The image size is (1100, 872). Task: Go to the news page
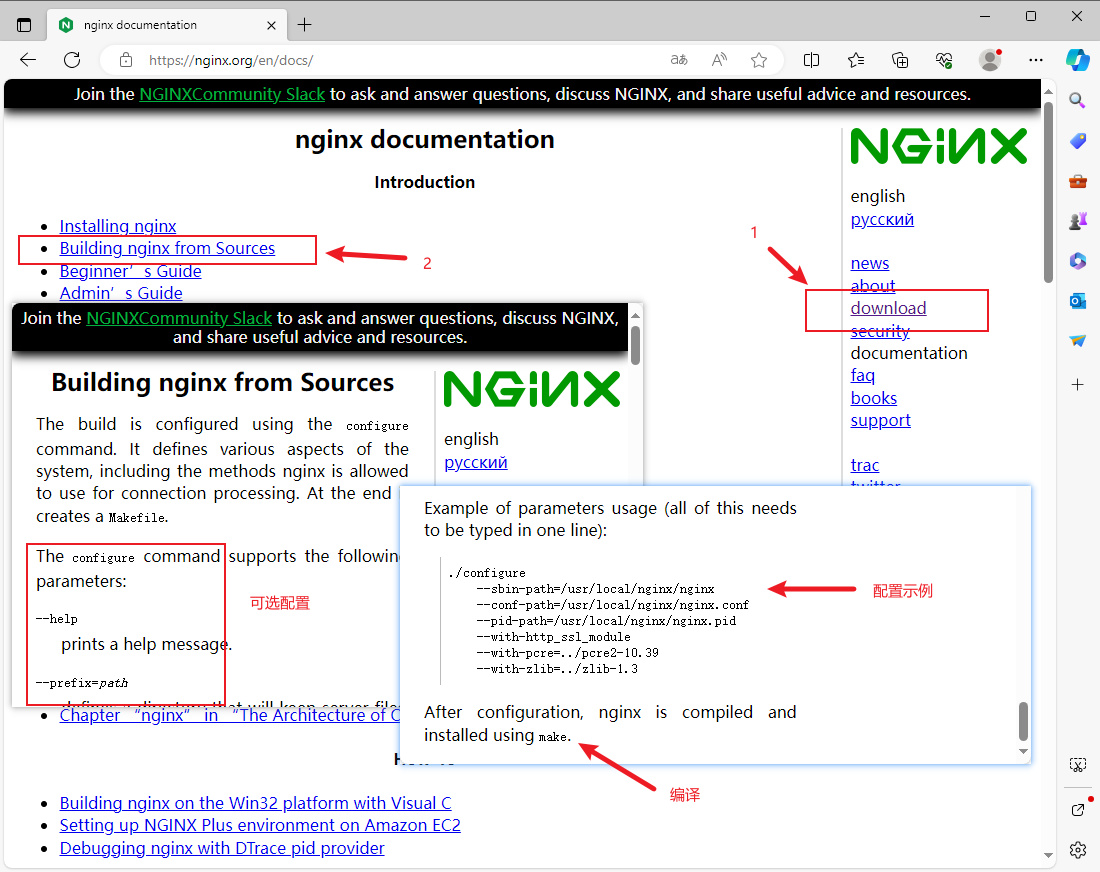pos(870,263)
